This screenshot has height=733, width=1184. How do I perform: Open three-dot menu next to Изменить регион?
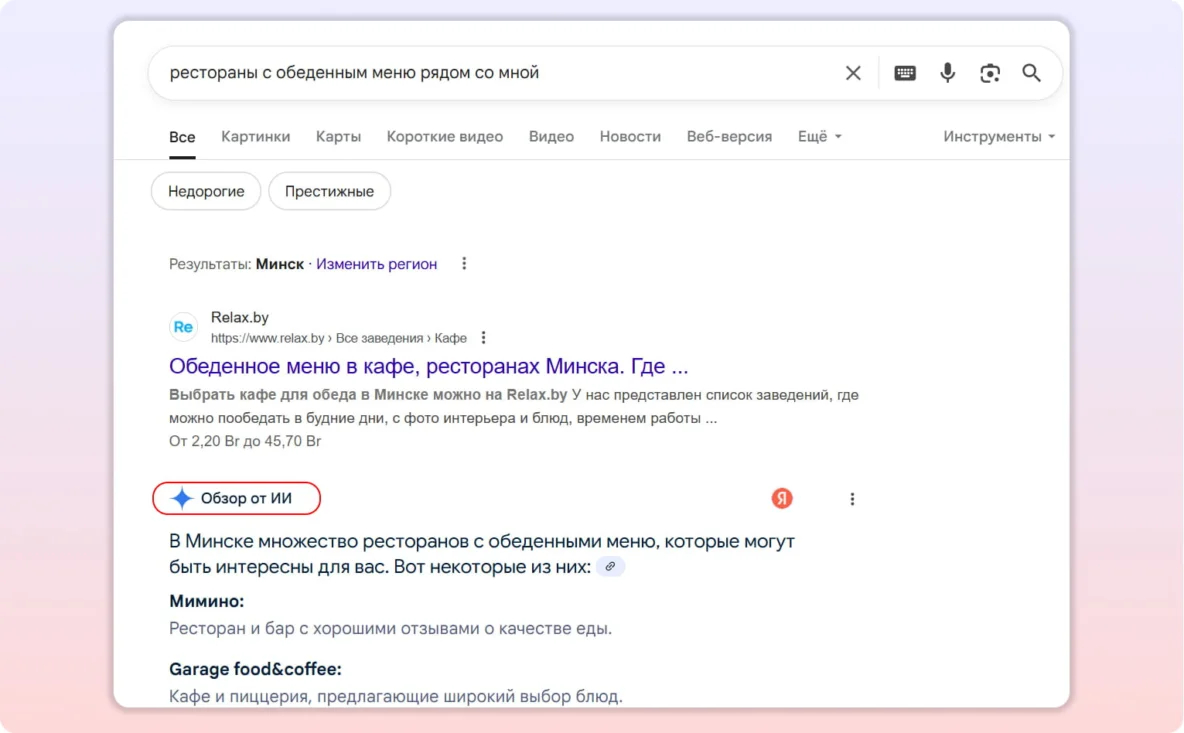click(464, 263)
